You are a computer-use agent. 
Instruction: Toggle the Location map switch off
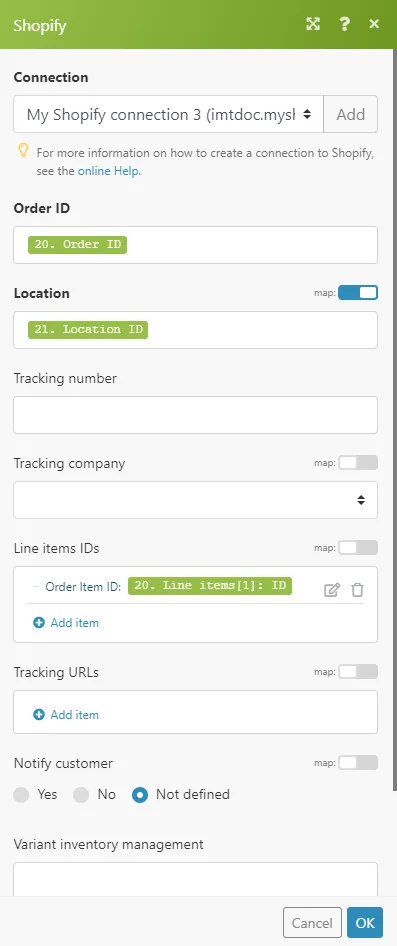click(x=358, y=293)
